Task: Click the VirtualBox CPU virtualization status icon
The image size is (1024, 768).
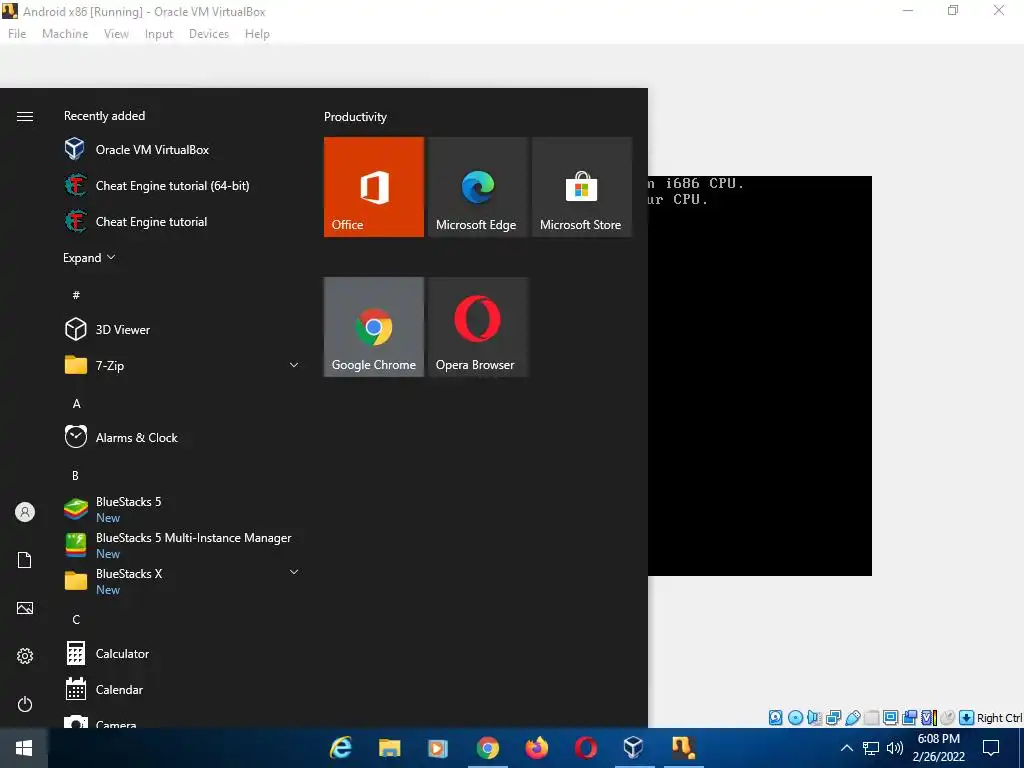Action: click(929, 718)
